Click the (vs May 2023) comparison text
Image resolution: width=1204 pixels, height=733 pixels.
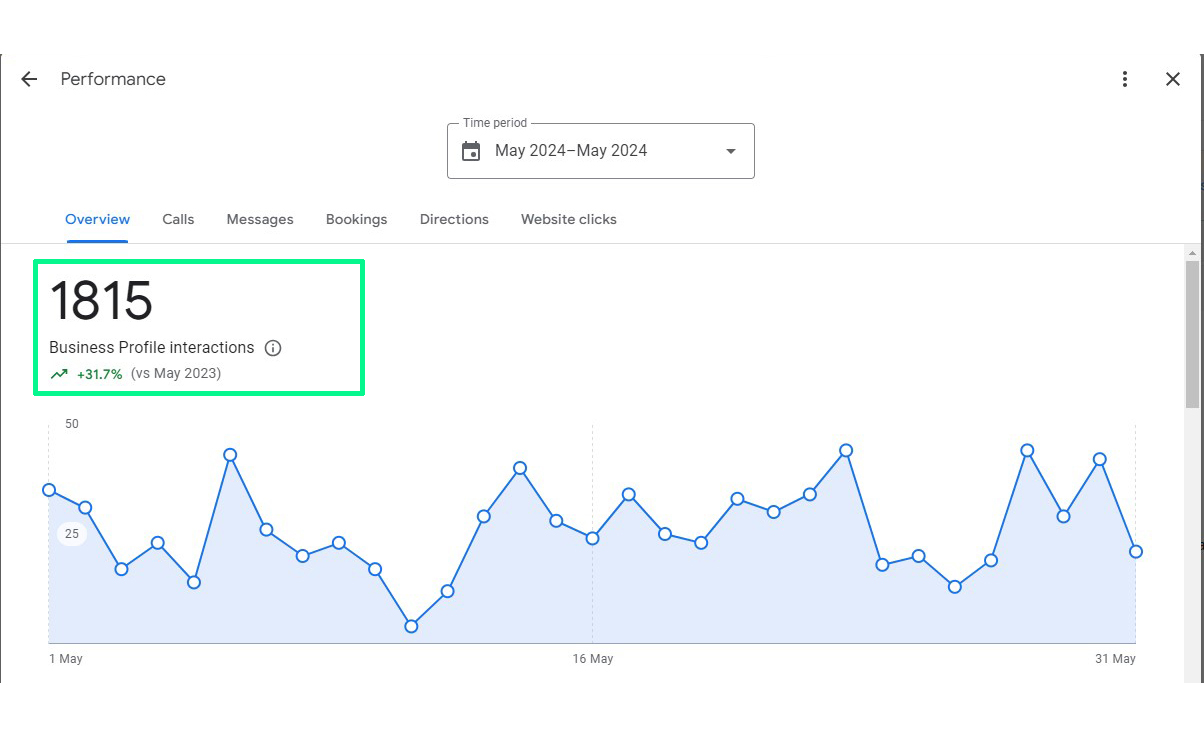[x=176, y=374]
